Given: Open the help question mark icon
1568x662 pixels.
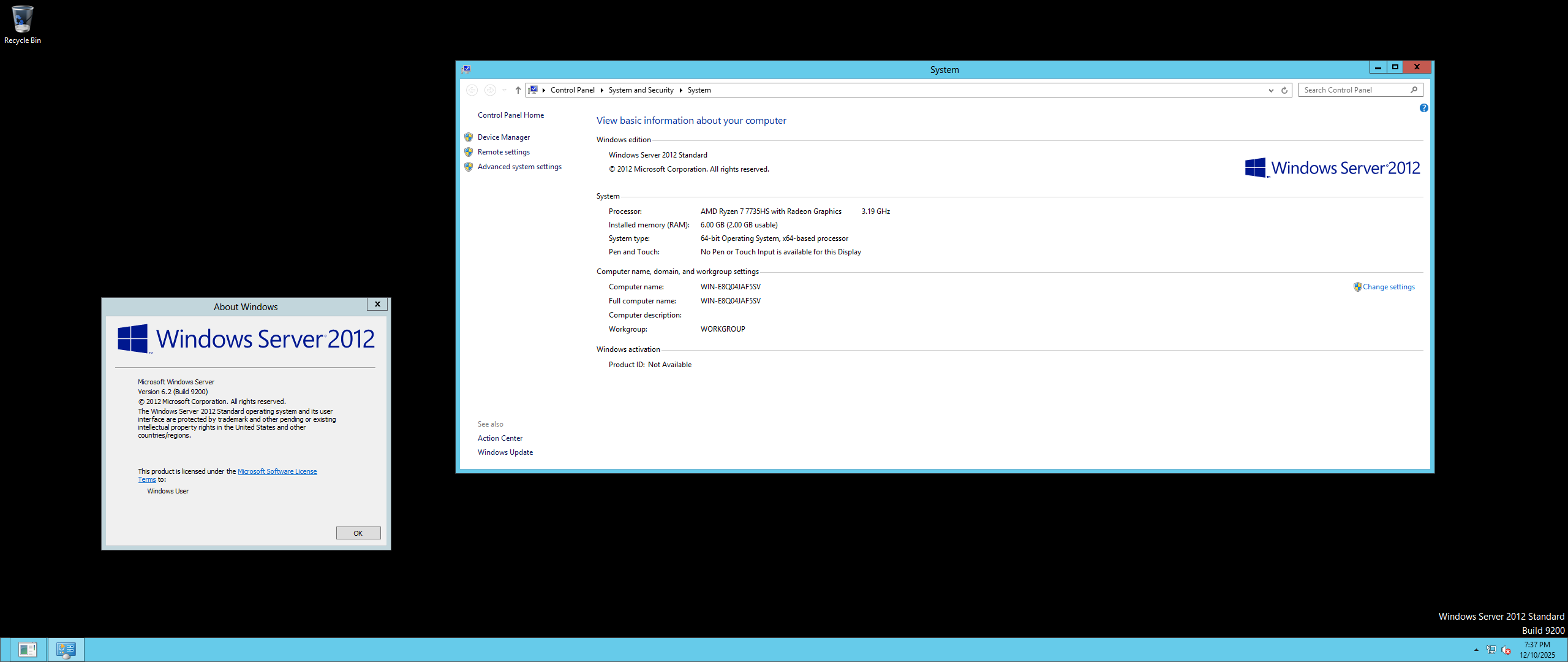Looking at the screenshot, I should point(1423,108).
